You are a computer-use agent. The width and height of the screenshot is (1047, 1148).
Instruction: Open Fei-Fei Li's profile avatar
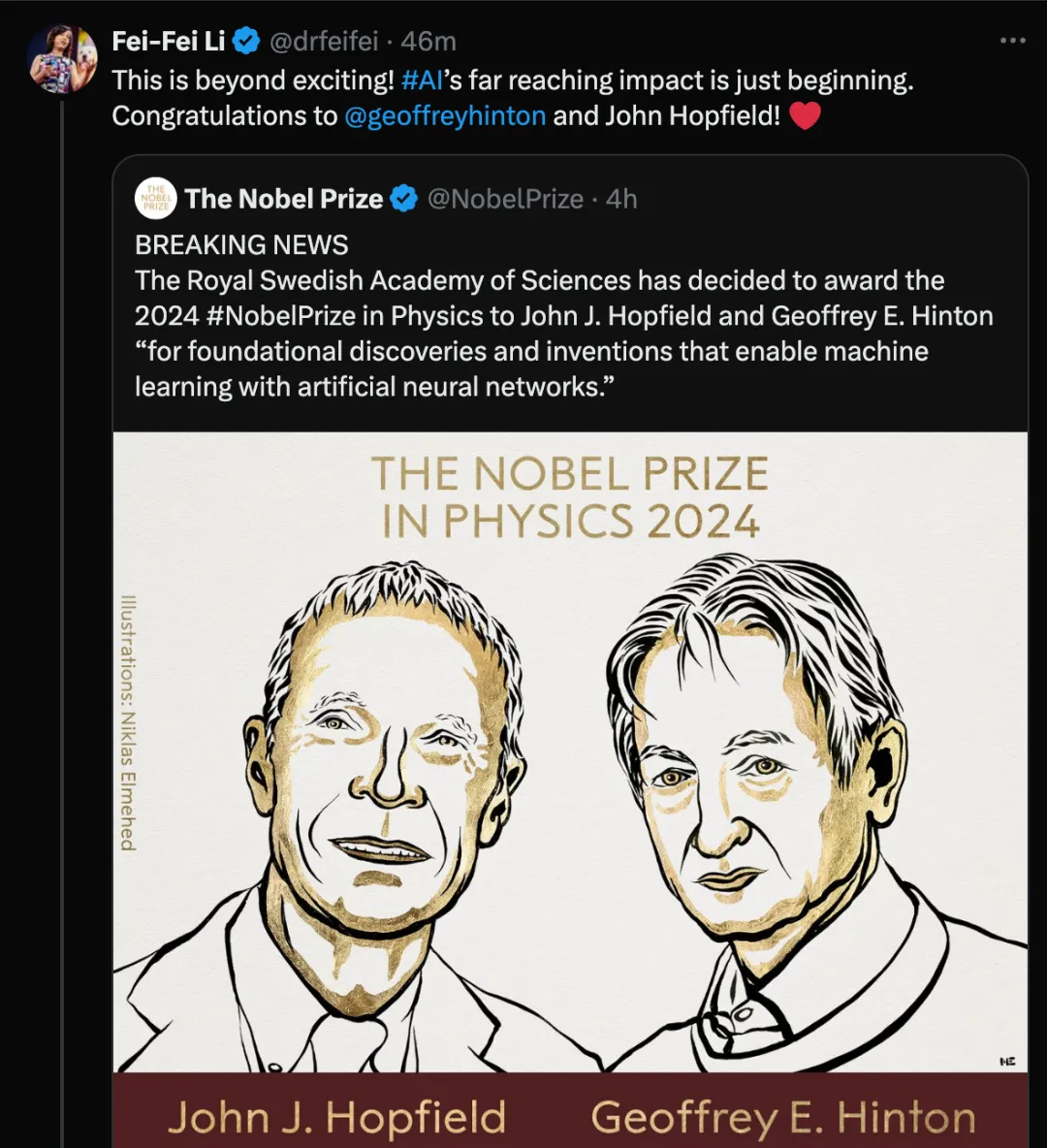click(62, 58)
